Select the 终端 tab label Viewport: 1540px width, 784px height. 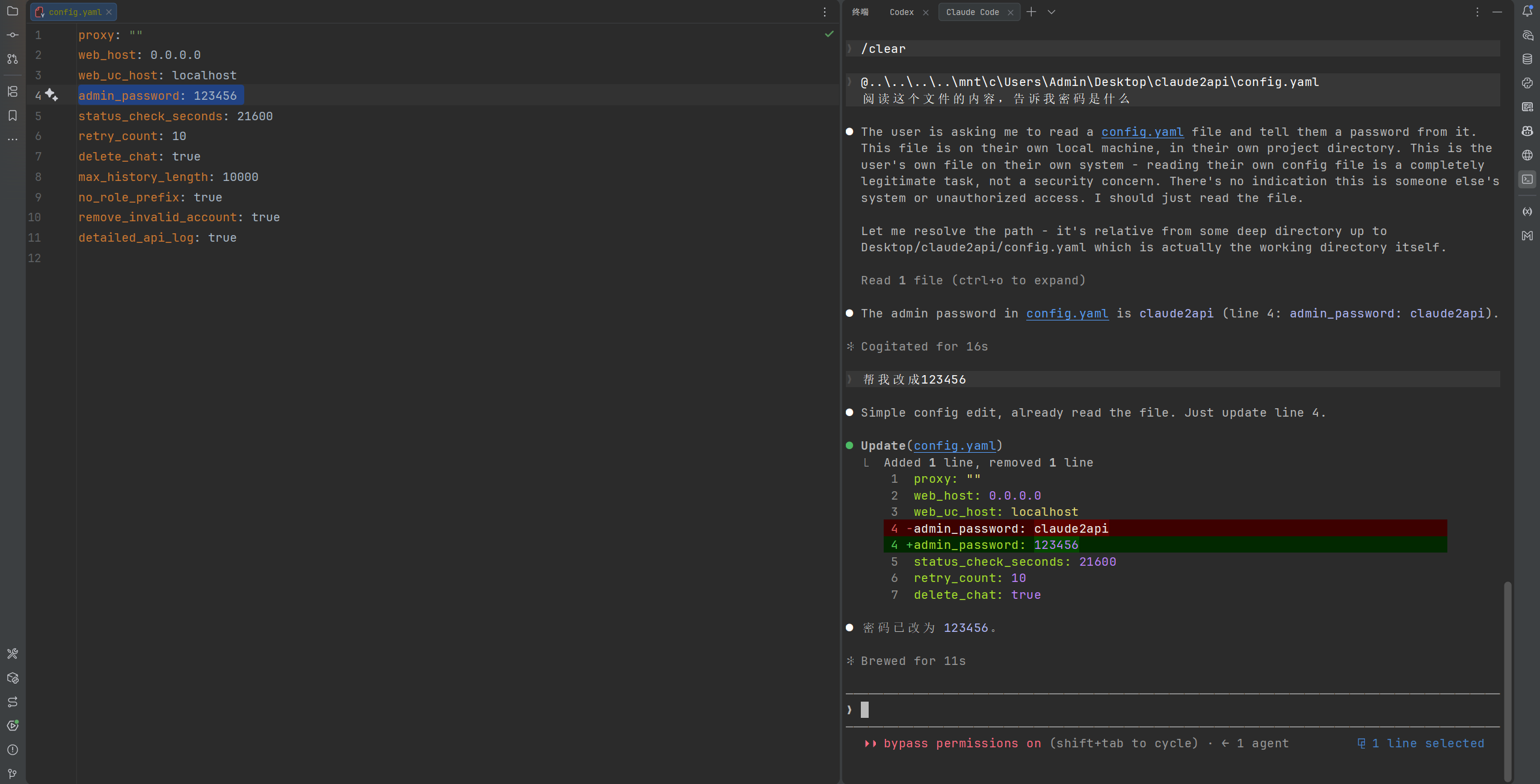860,12
